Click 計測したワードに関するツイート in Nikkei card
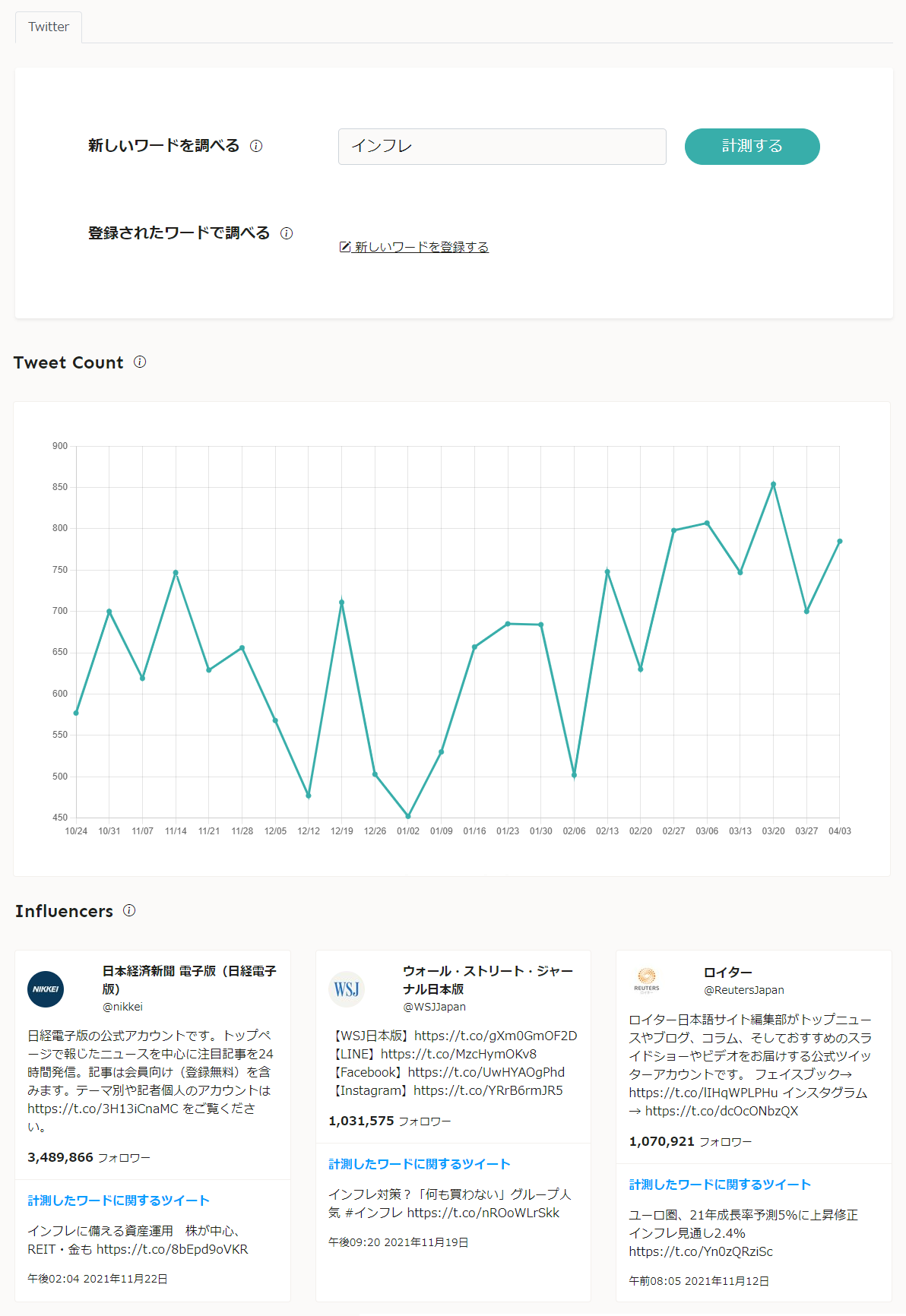Screen dimensions: 906x1316 [119, 1201]
